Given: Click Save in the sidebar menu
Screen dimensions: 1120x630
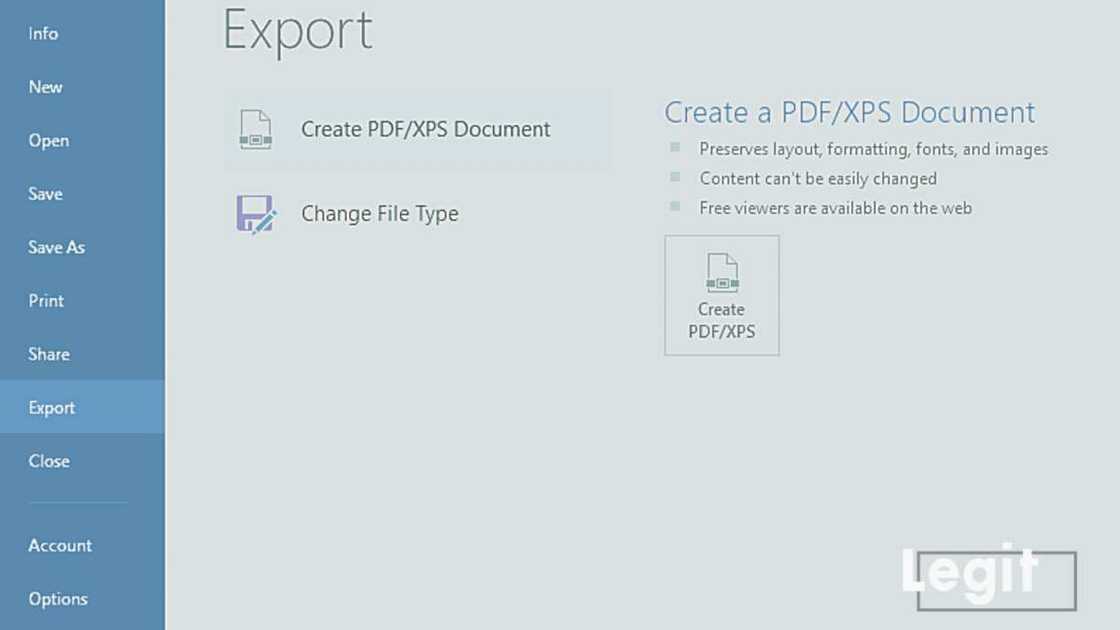Looking at the screenshot, I should coord(45,194).
